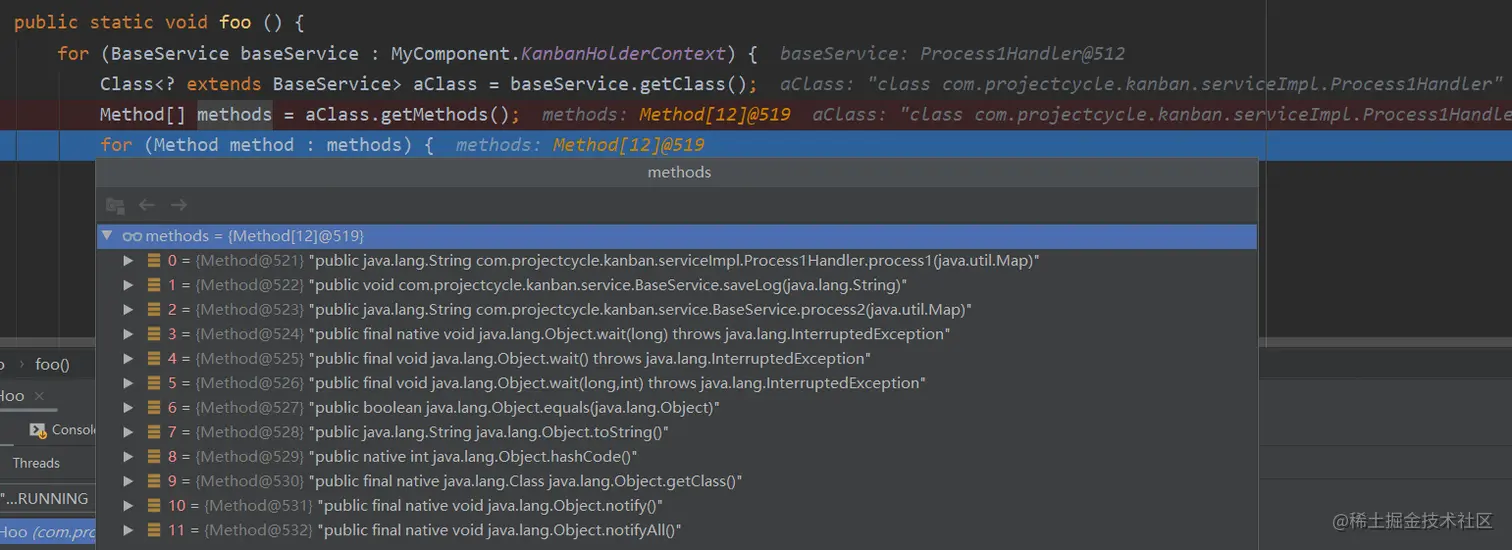Click the forward arrow in methods popup
Image resolution: width=1512 pixels, height=550 pixels.
click(x=179, y=205)
